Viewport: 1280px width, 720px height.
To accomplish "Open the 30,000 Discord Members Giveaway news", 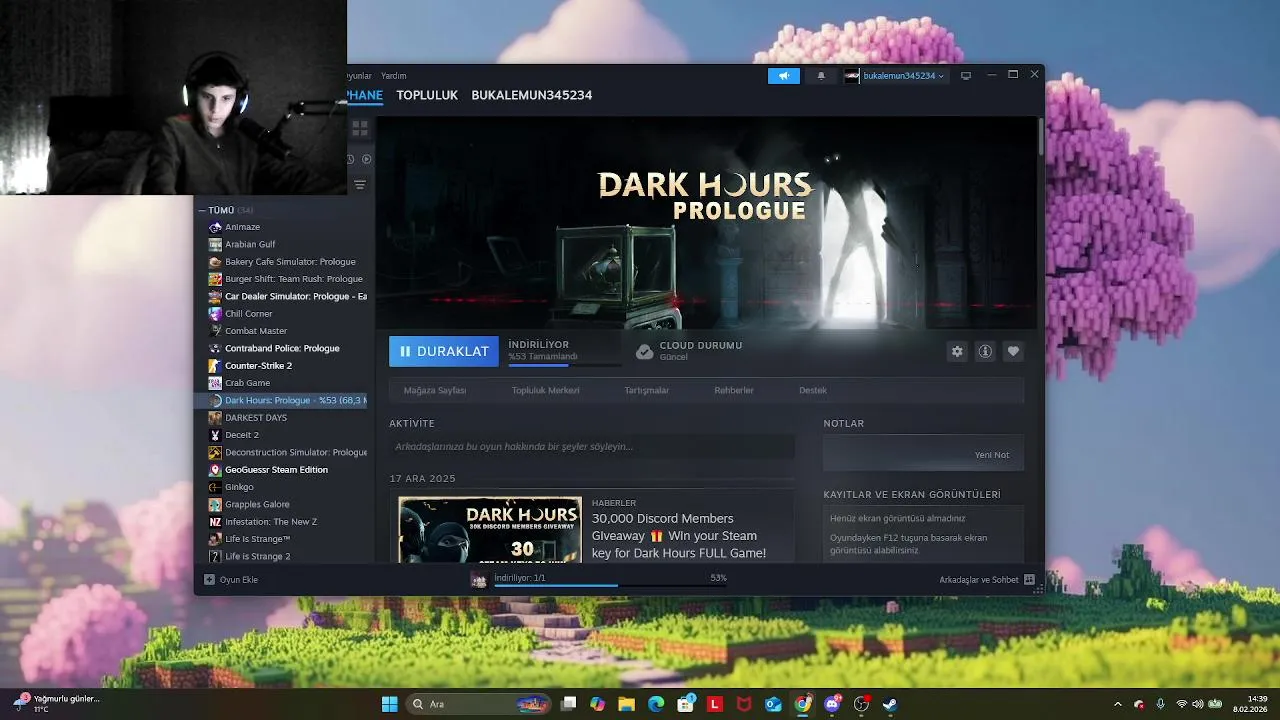I will coord(679,536).
